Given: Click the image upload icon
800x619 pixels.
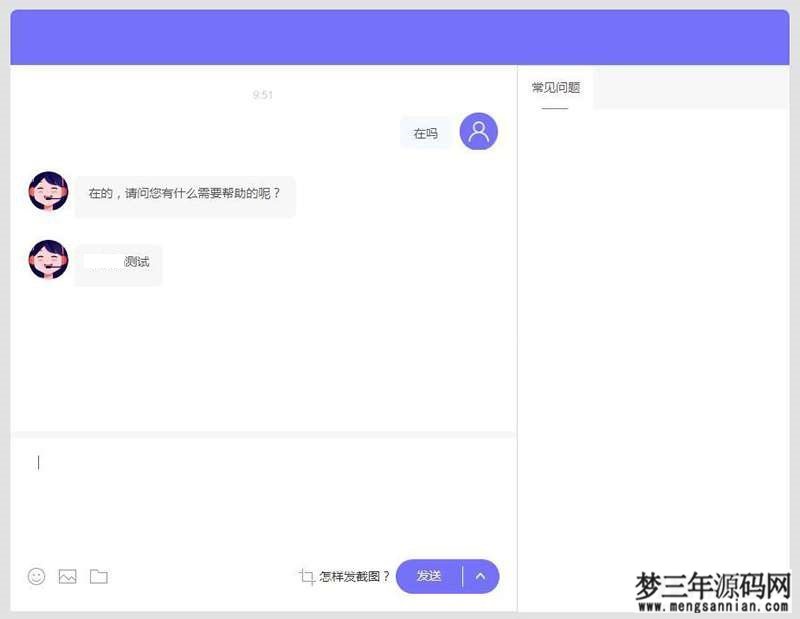Looking at the screenshot, I should [x=67, y=577].
